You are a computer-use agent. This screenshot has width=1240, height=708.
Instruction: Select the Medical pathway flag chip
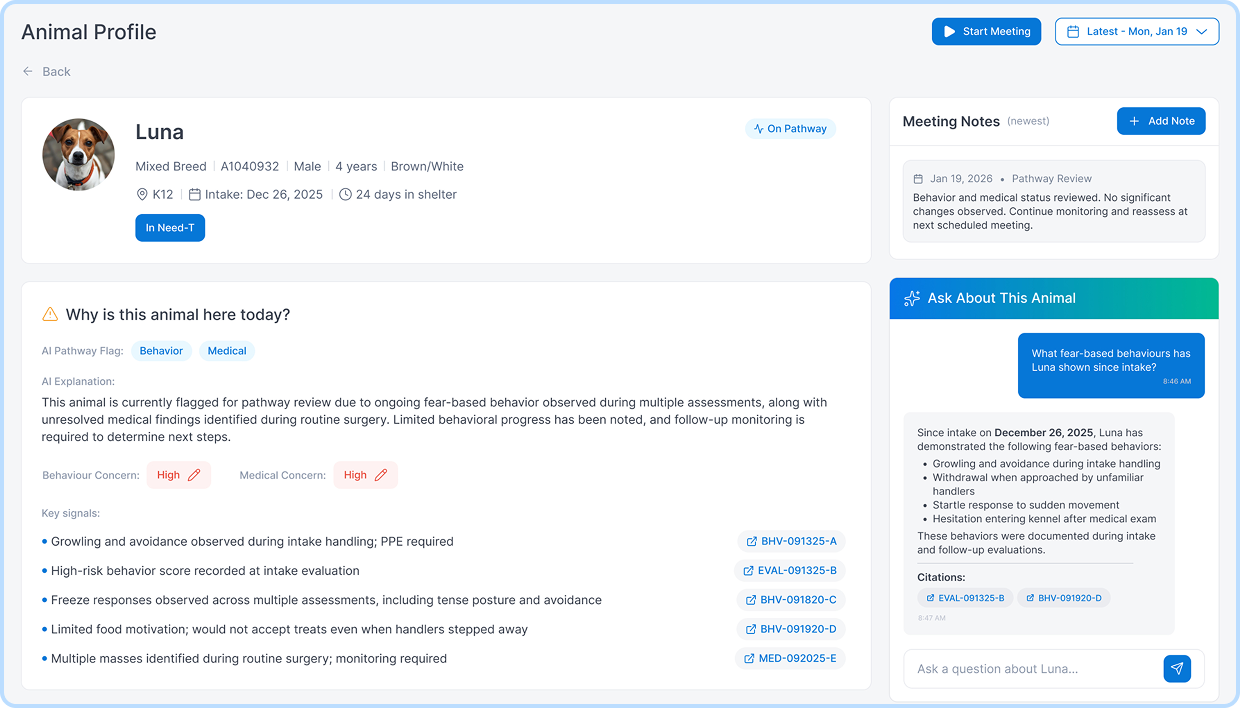pyautogui.click(x=227, y=351)
